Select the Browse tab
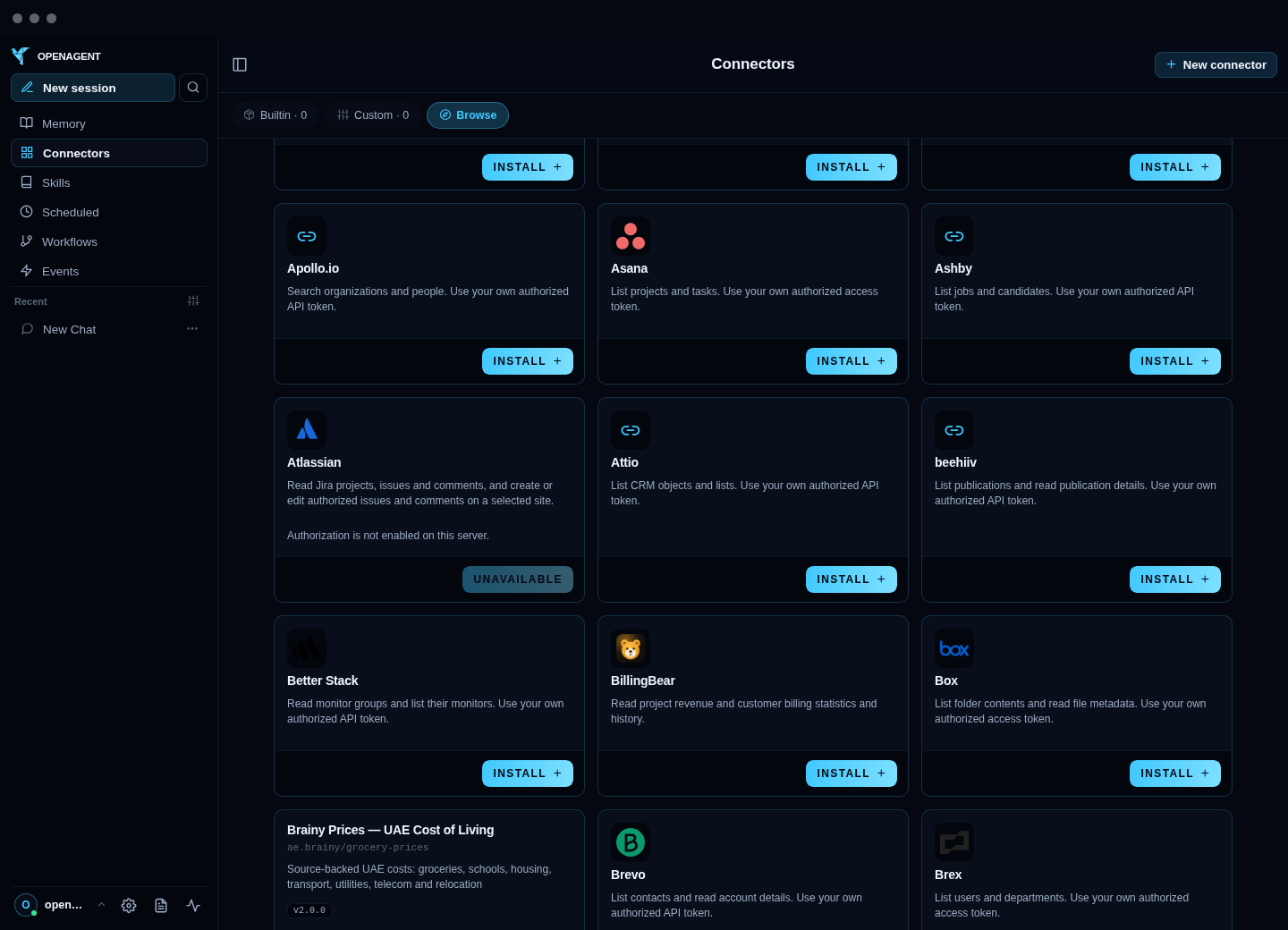This screenshot has height=930, width=1288. (468, 115)
